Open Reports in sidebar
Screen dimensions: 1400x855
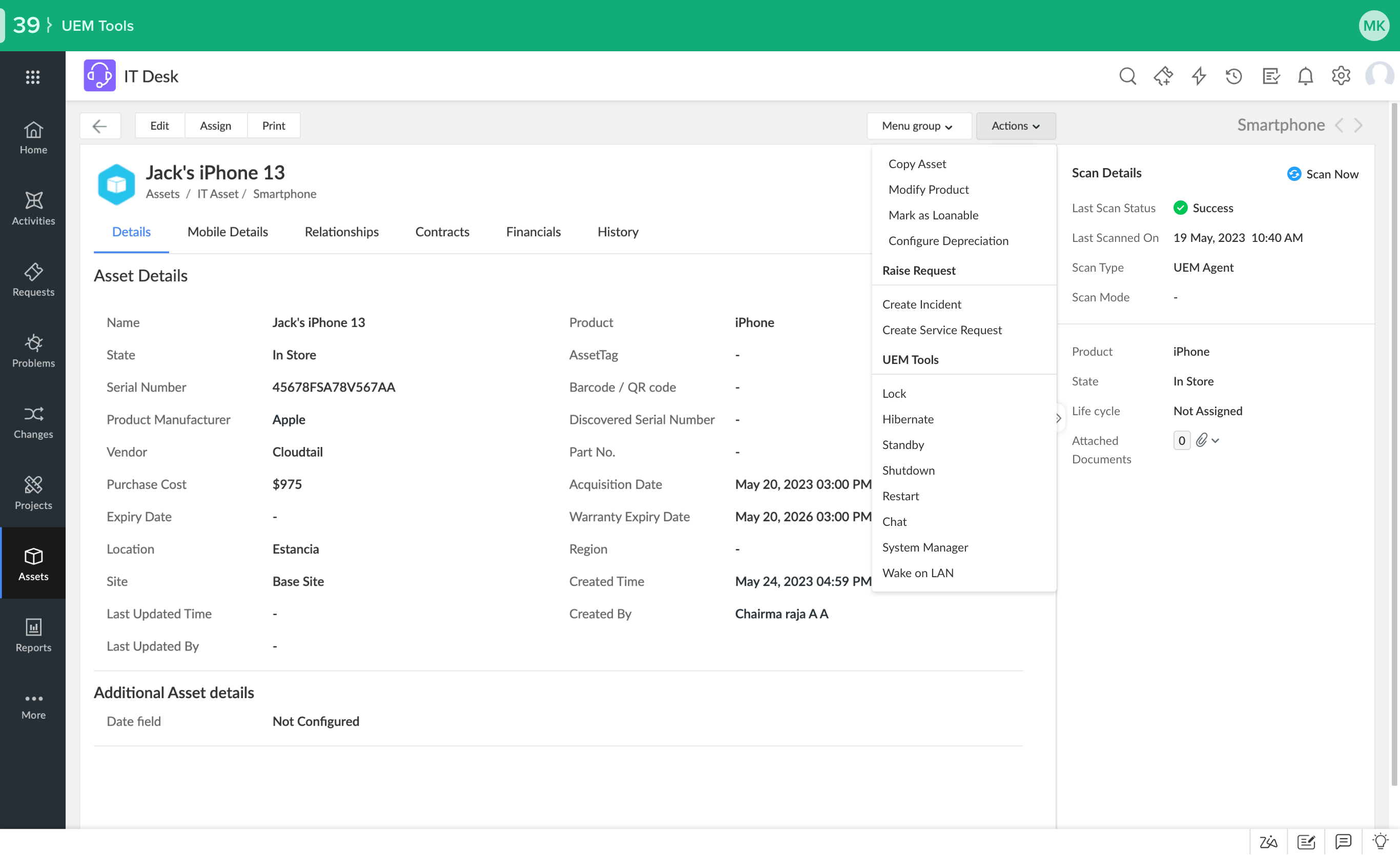point(33,635)
